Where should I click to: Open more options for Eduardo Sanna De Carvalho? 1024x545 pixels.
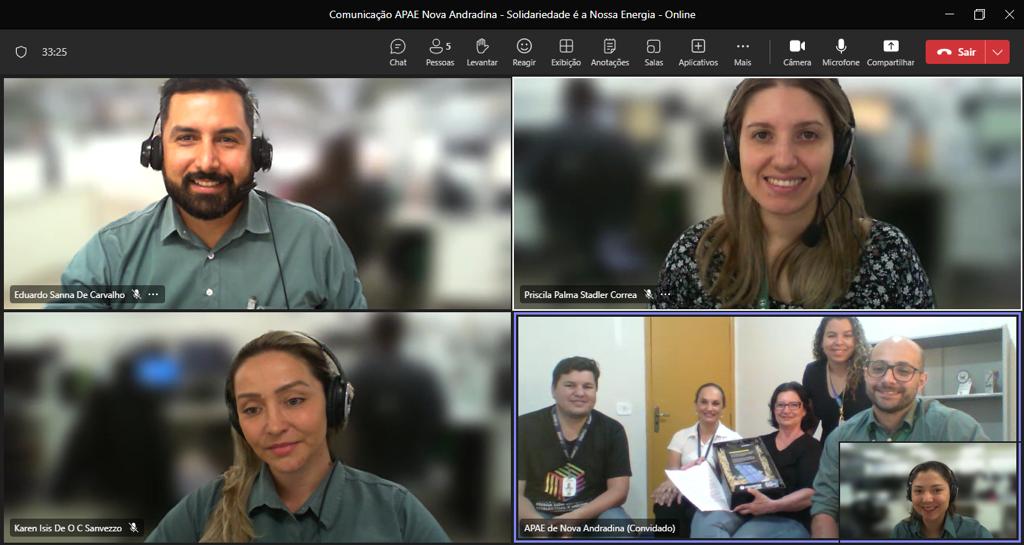coord(153,295)
